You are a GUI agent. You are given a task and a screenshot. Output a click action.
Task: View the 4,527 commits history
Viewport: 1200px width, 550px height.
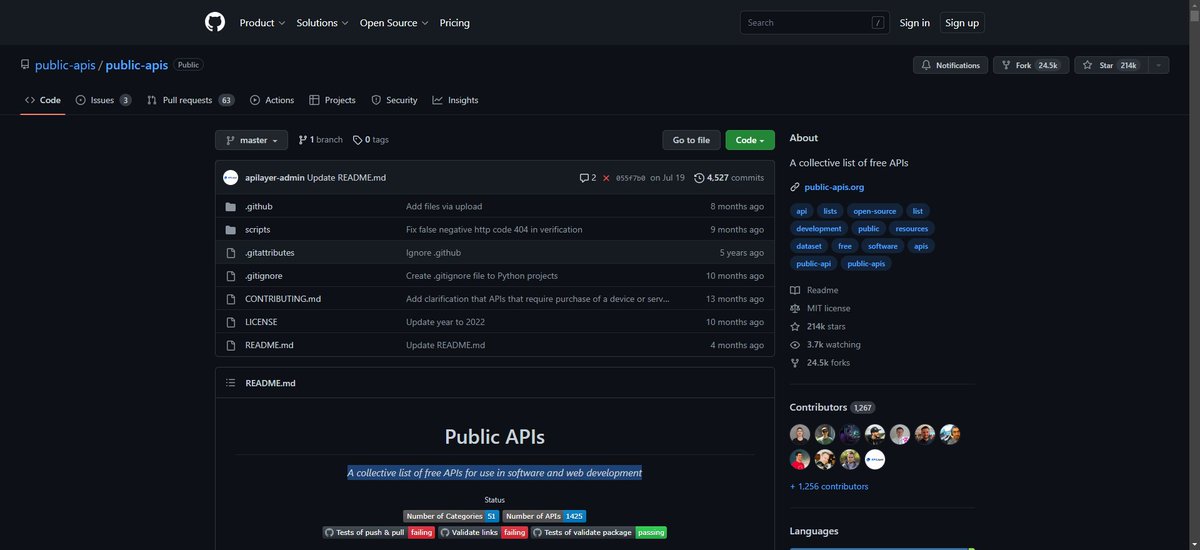[729, 177]
